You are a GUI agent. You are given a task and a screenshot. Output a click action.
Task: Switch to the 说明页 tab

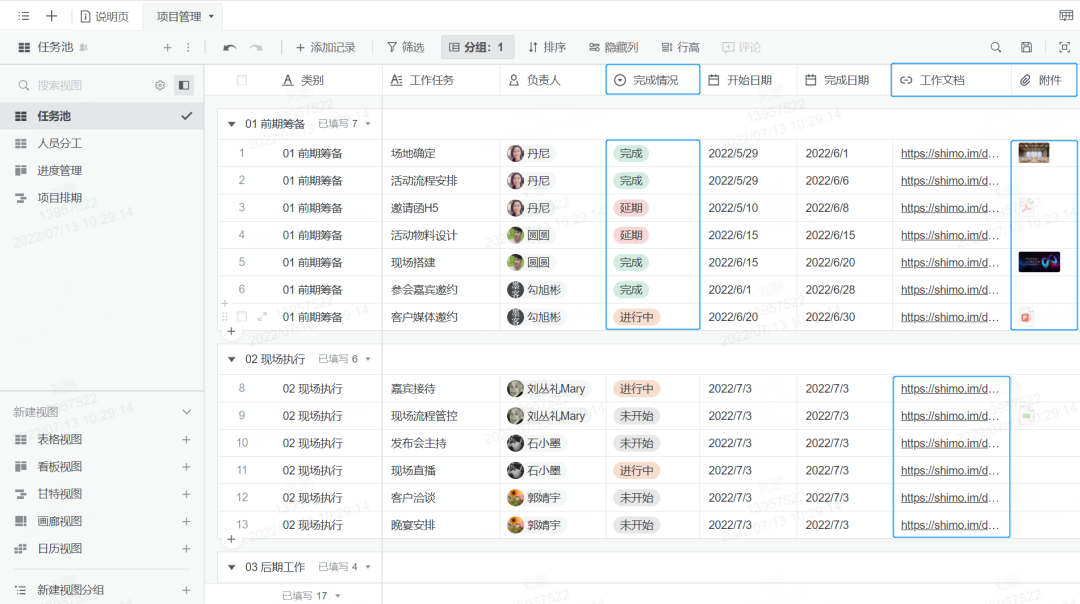point(113,16)
